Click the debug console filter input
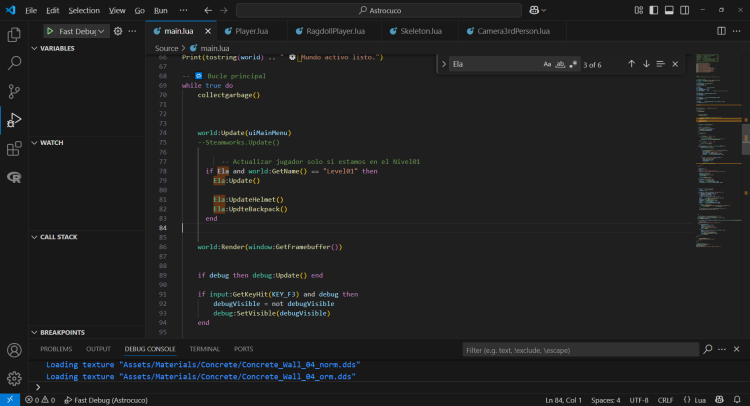750x406 pixels. pyautogui.click(x=580, y=350)
